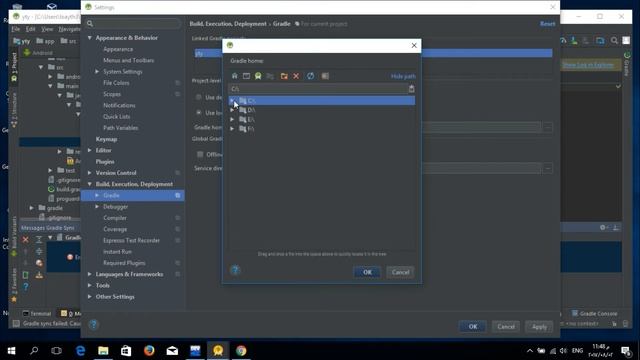Click OK in the Settings window
Viewport: 640px width, 360px height.
click(x=473, y=327)
